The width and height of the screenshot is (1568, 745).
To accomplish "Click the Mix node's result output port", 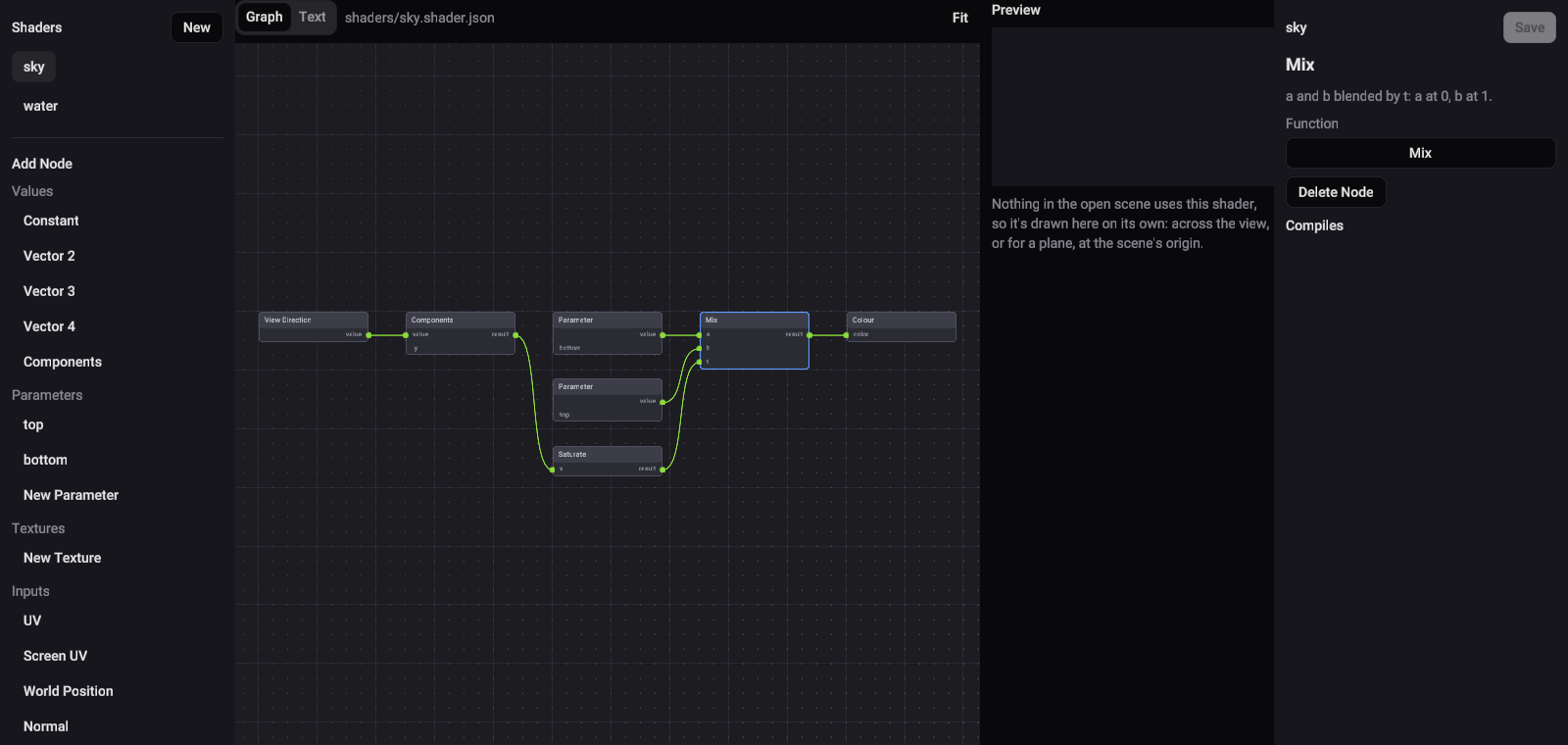I will coord(809,335).
